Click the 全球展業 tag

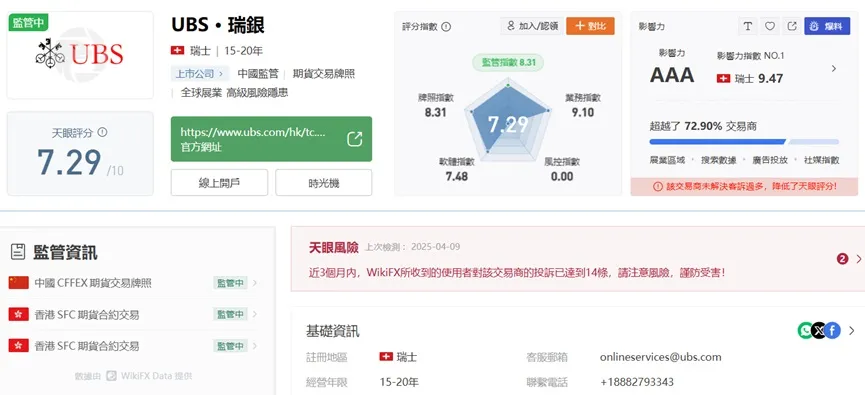tap(201, 93)
